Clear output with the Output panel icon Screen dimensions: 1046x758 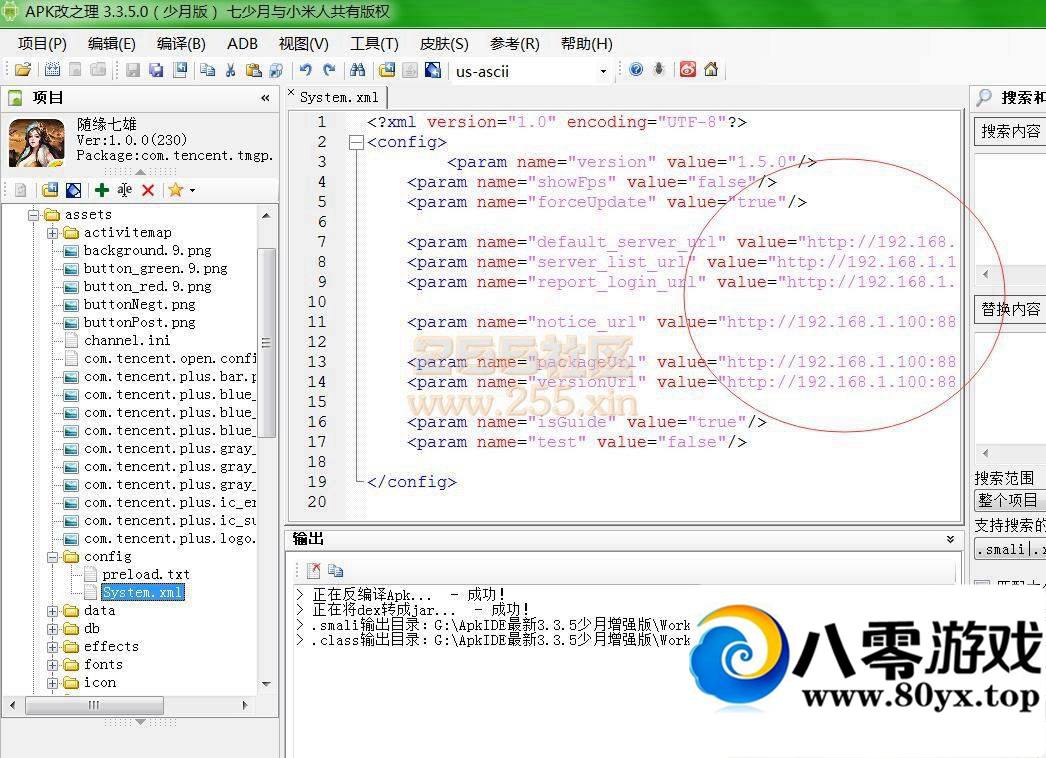click(313, 570)
